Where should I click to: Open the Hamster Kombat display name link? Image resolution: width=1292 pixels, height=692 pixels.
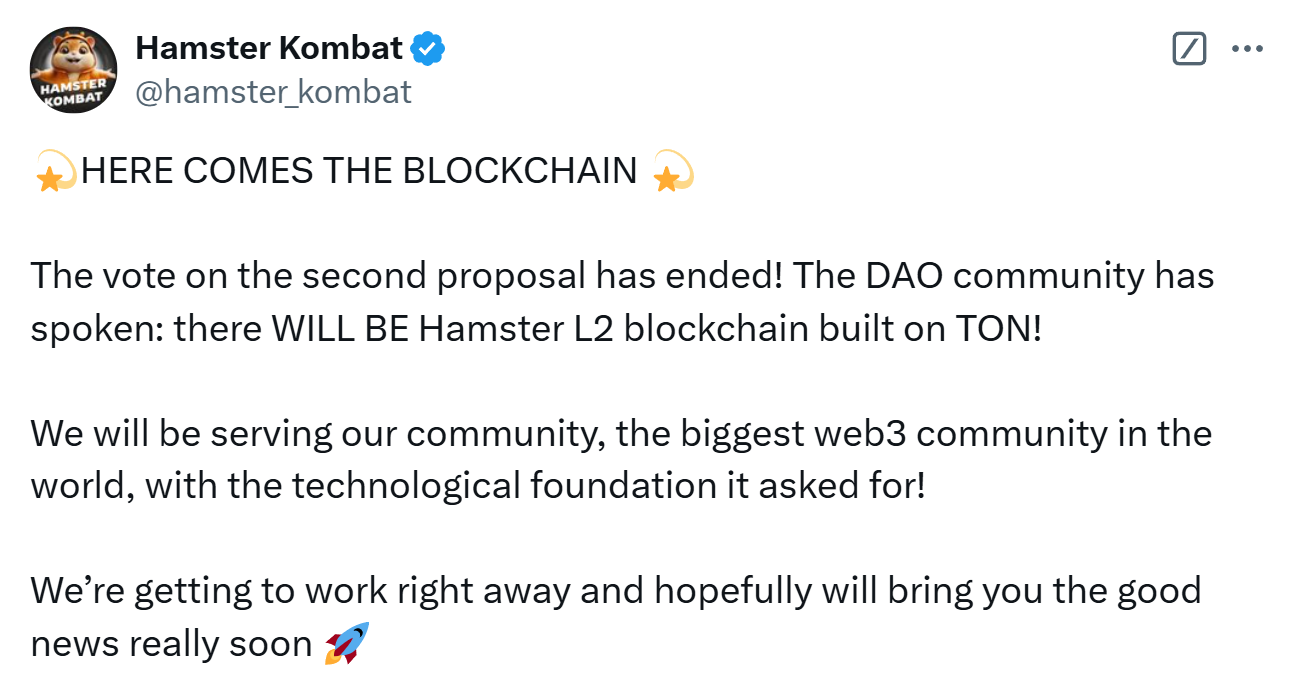click(269, 47)
